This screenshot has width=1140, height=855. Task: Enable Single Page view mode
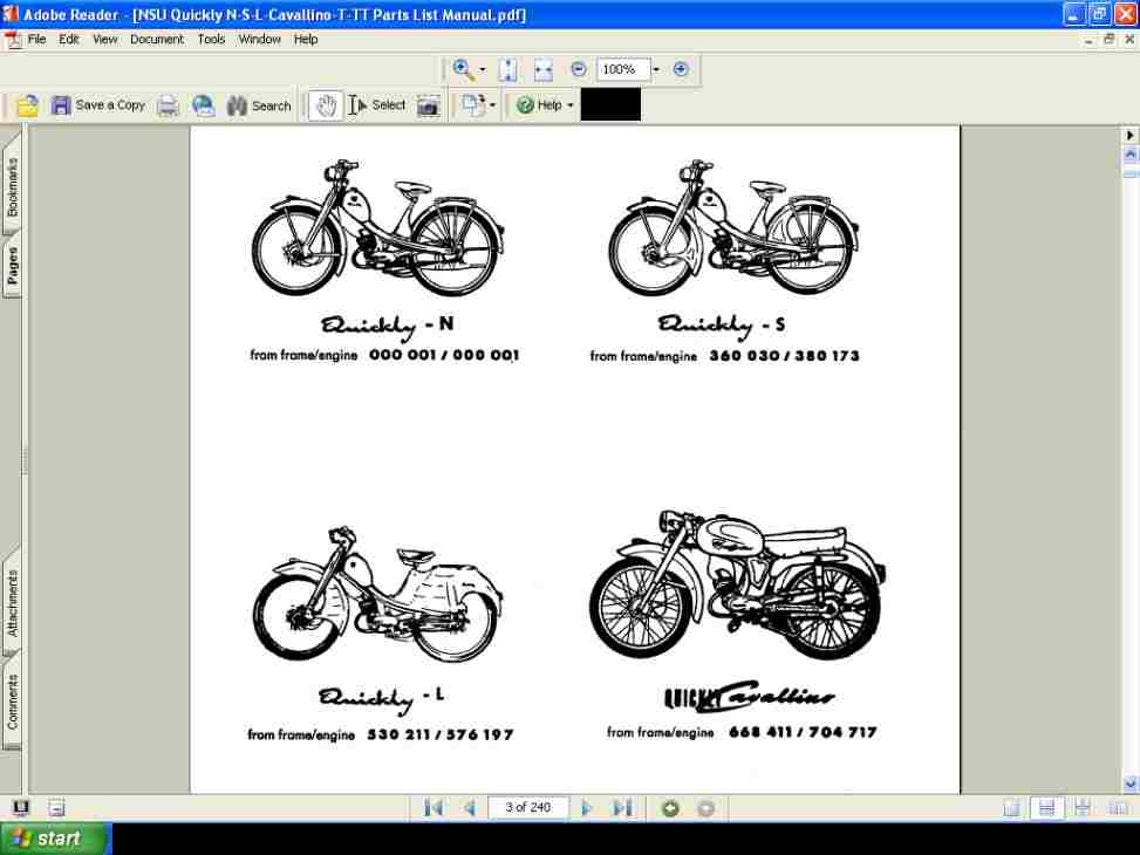click(1010, 807)
